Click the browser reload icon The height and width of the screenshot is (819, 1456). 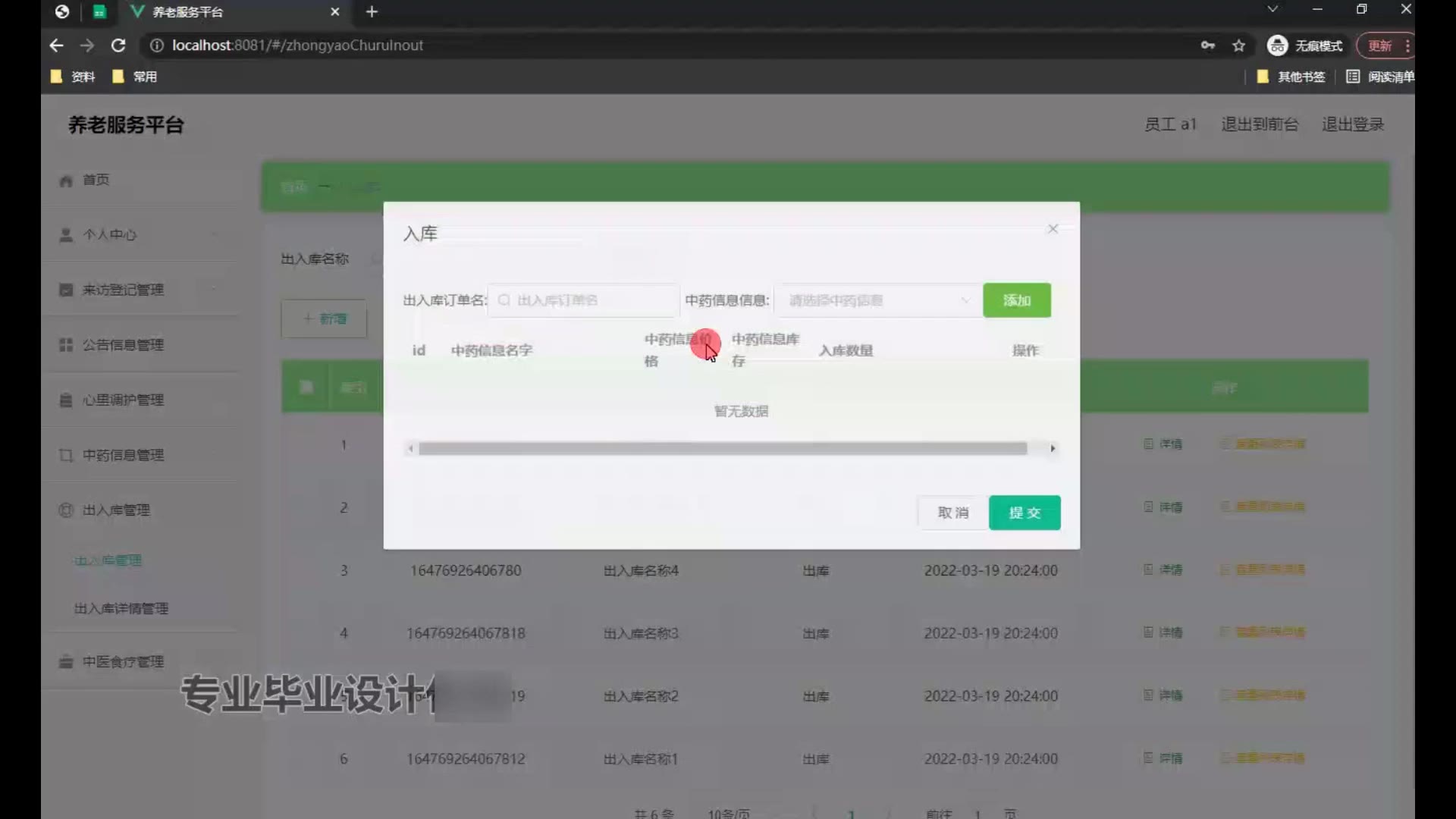coord(118,45)
